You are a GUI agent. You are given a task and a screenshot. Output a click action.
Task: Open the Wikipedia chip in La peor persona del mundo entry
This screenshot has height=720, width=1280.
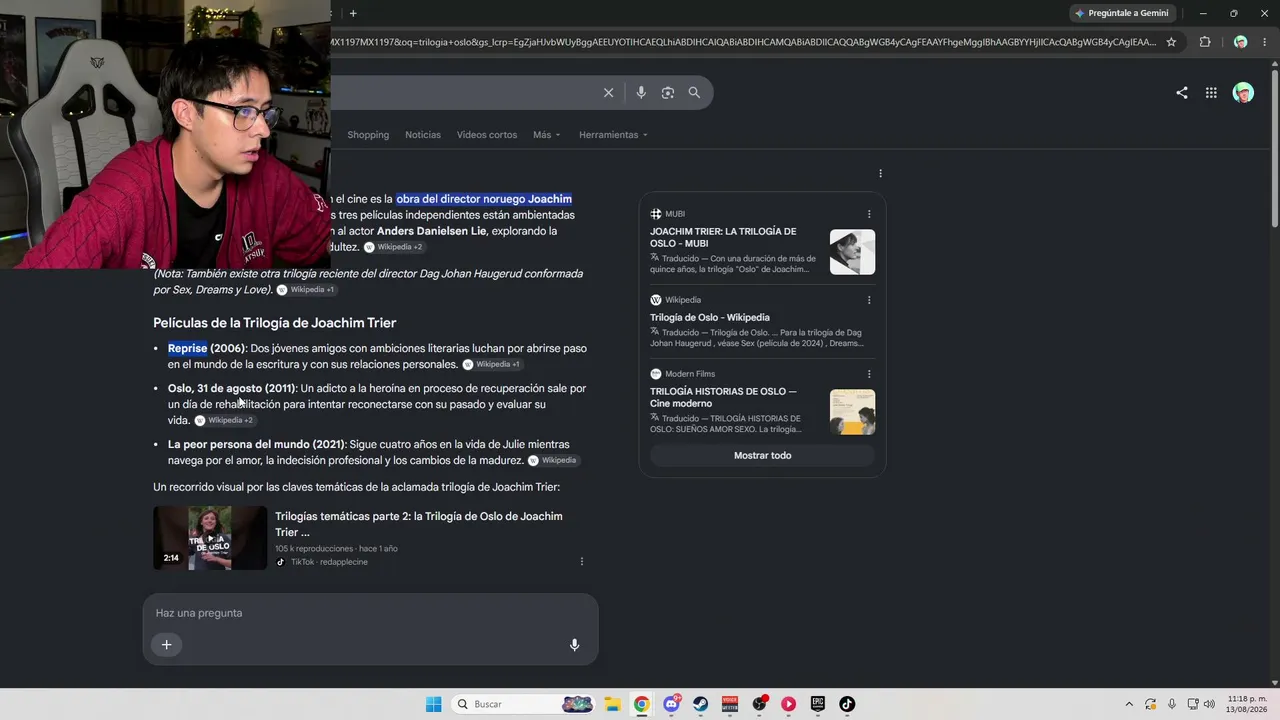tap(553, 461)
